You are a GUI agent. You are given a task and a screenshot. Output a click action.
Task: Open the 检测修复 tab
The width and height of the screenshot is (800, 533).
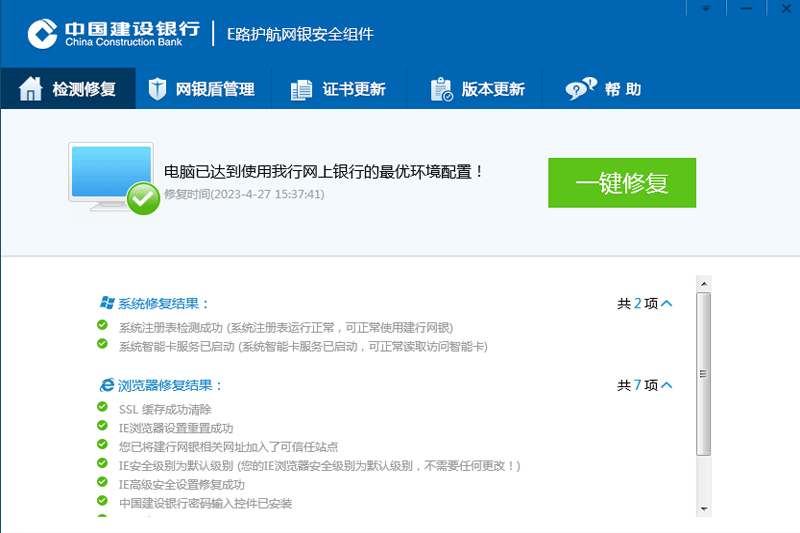68,88
